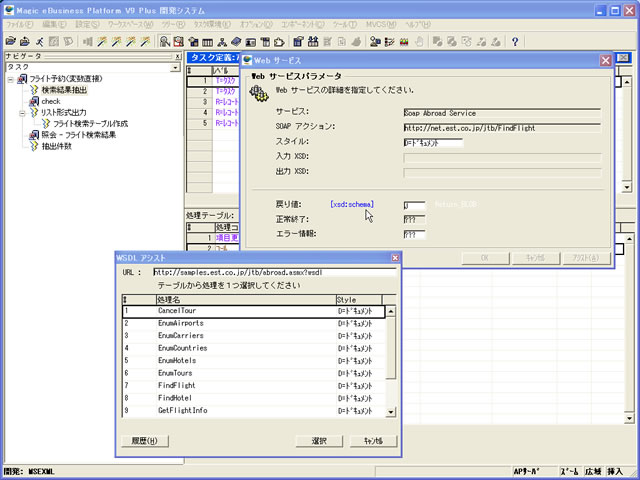This screenshot has width=640, height=480.
Task: Open the オプション(O) menu
Action: 256,24
